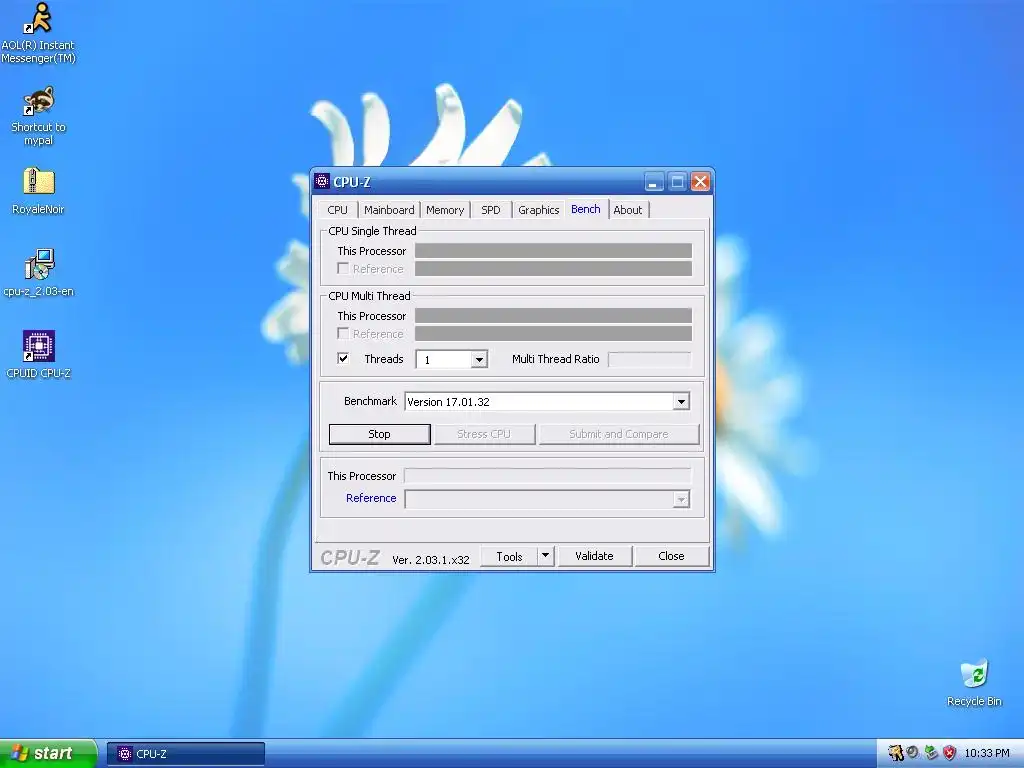Click the Validate button
The image size is (1024, 768).
[x=594, y=556]
